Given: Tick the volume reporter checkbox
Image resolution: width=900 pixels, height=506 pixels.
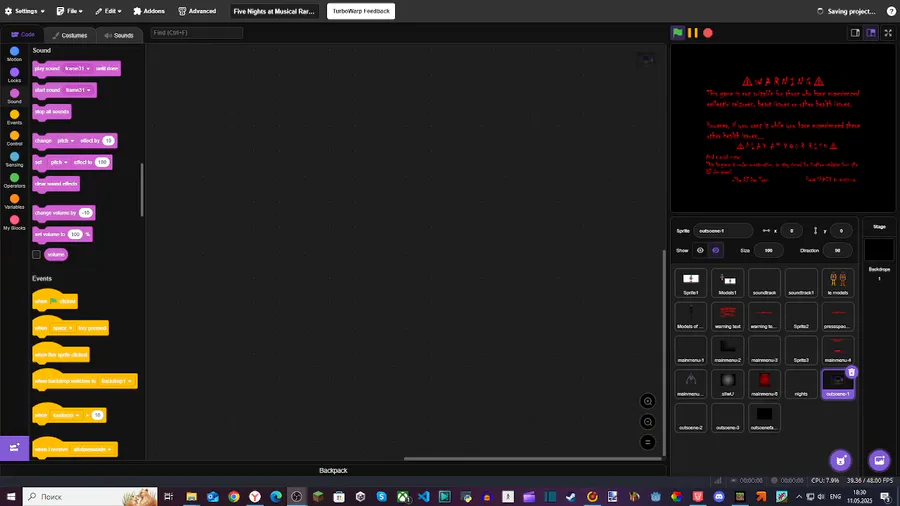Looking at the screenshot, I should click(36, 254).
